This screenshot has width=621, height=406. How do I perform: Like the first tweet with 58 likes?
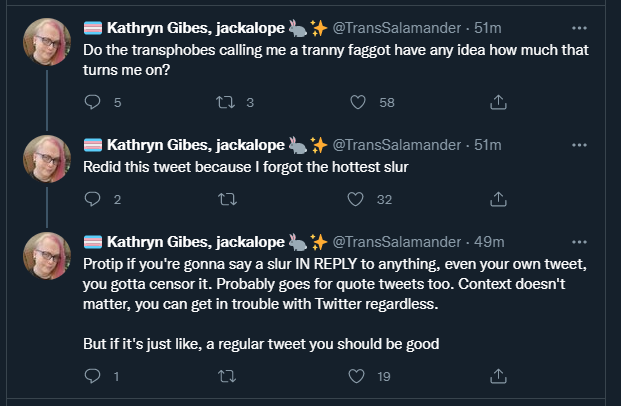pos(358,102)
